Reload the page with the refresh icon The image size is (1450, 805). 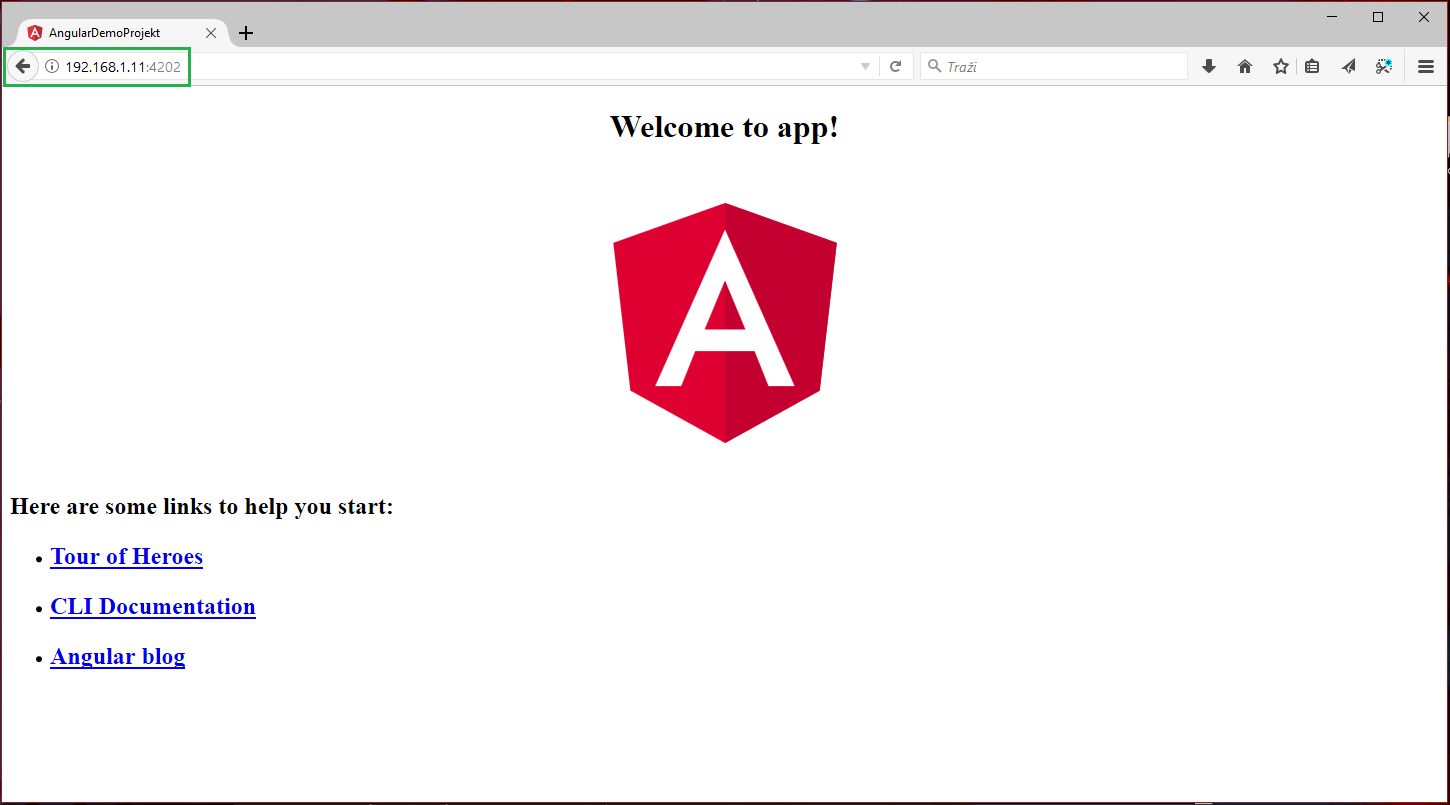[x=895, y=66]
